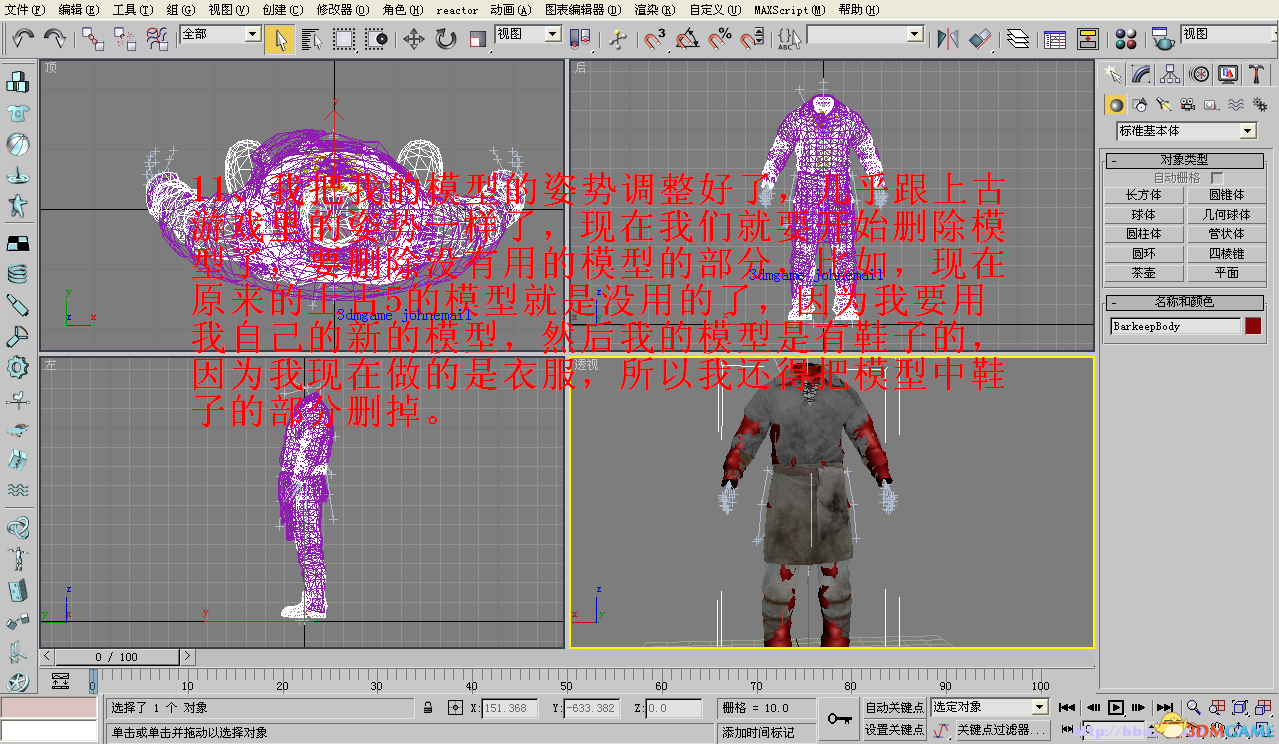Click the Align tool icon
Viewport: 1279px width, 744px height.
pyautogui.click(x=980, y=39)
